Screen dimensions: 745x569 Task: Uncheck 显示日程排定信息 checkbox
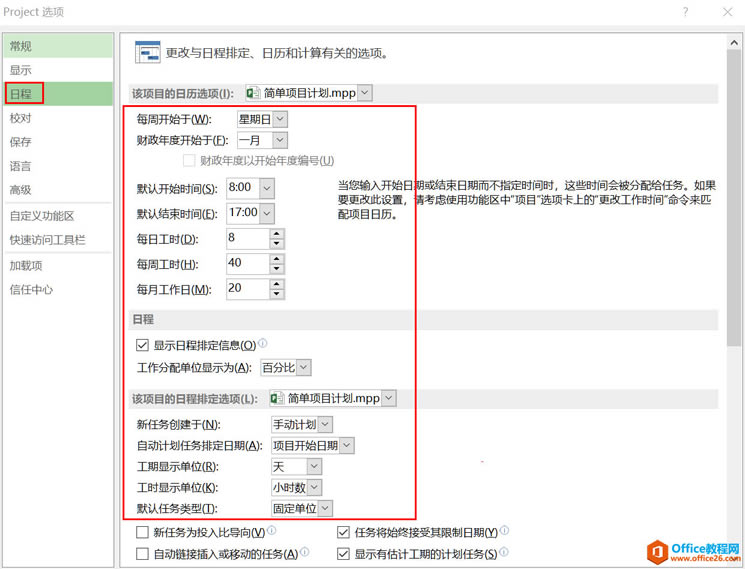[142, 345]
